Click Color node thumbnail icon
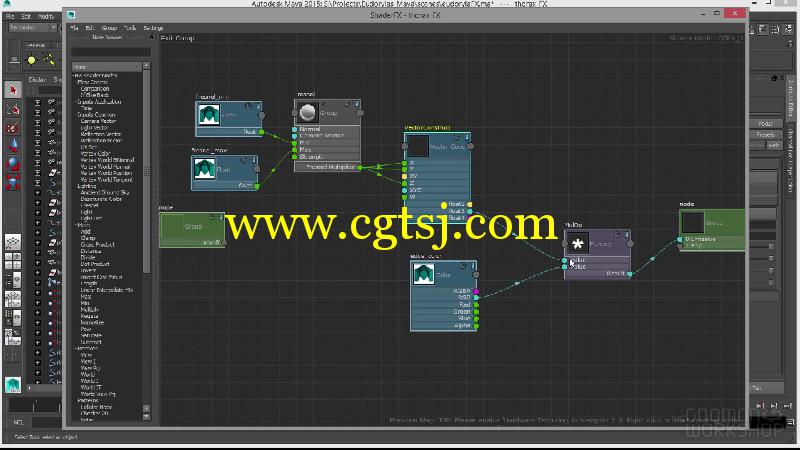Image resolution: width=800 pixels, height=450 pixels. [x=423, y=274]
